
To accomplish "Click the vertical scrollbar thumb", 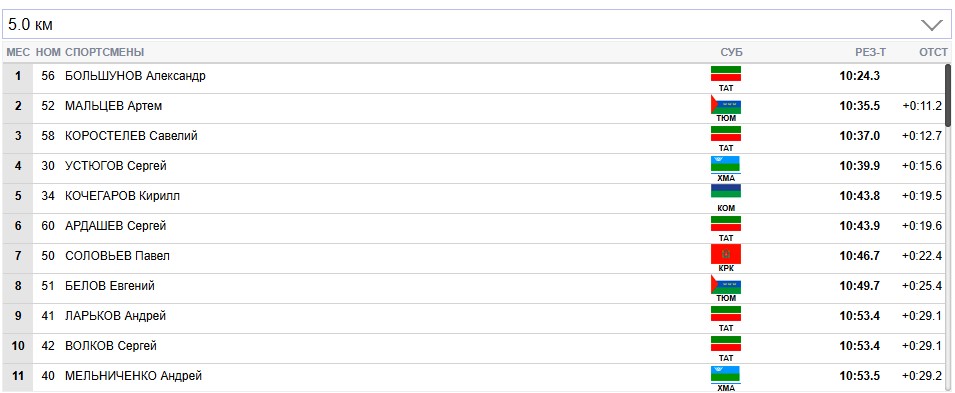I will (948, 95).
